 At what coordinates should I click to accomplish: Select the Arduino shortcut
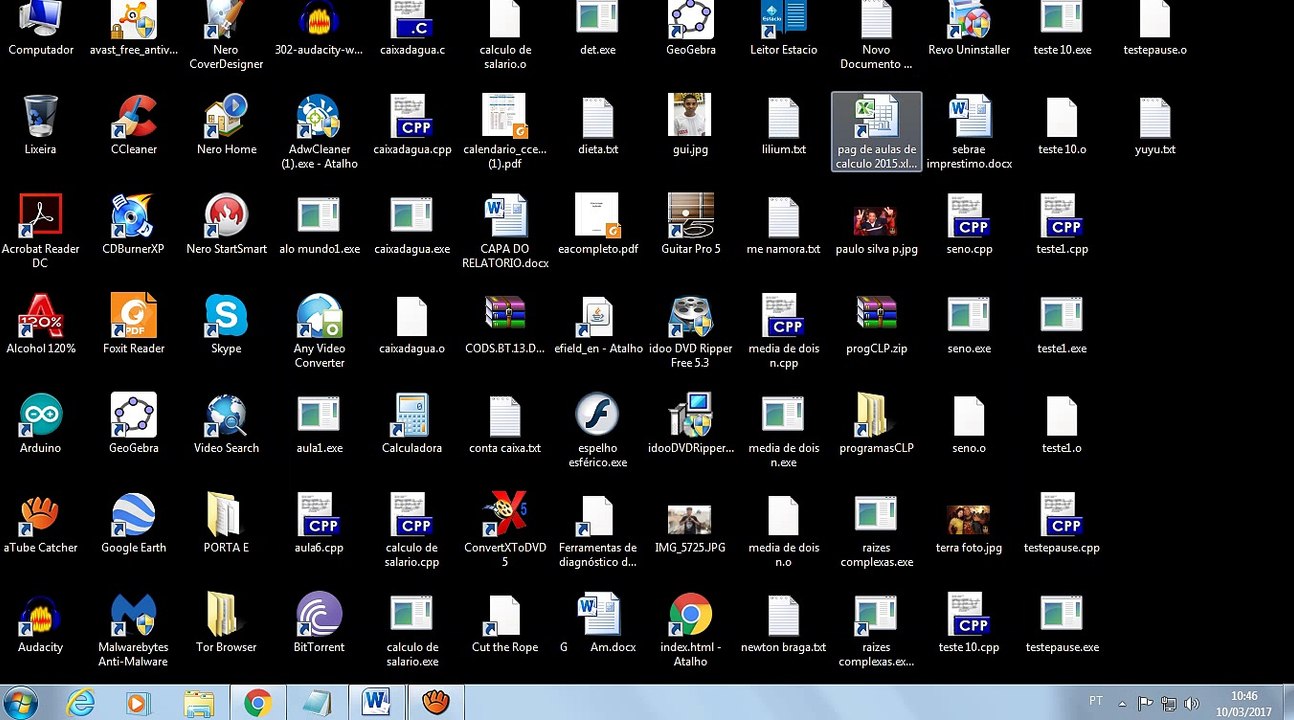coord(41,424)
